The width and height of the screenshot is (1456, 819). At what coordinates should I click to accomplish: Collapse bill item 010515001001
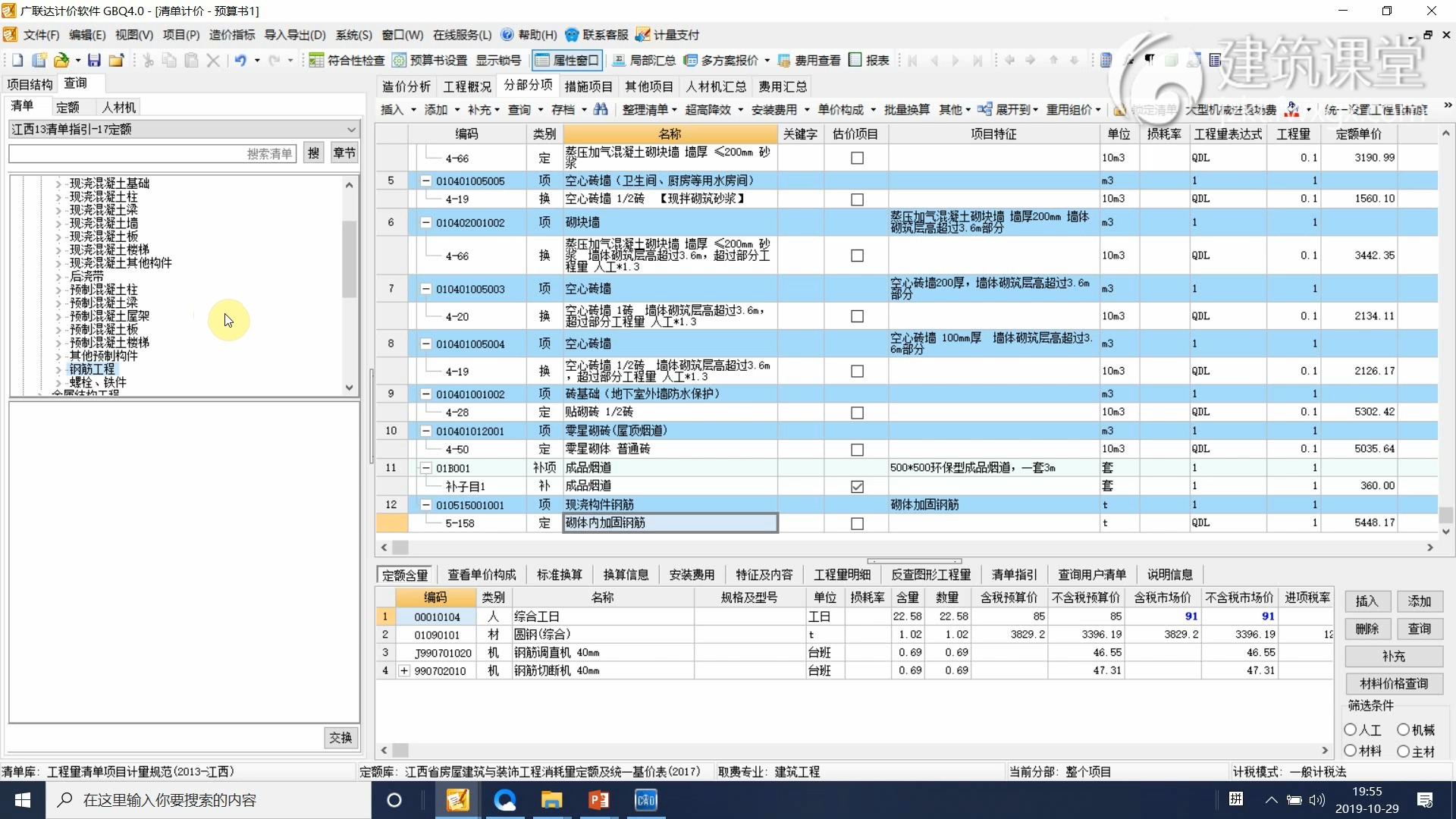click(x=426, y=505)
